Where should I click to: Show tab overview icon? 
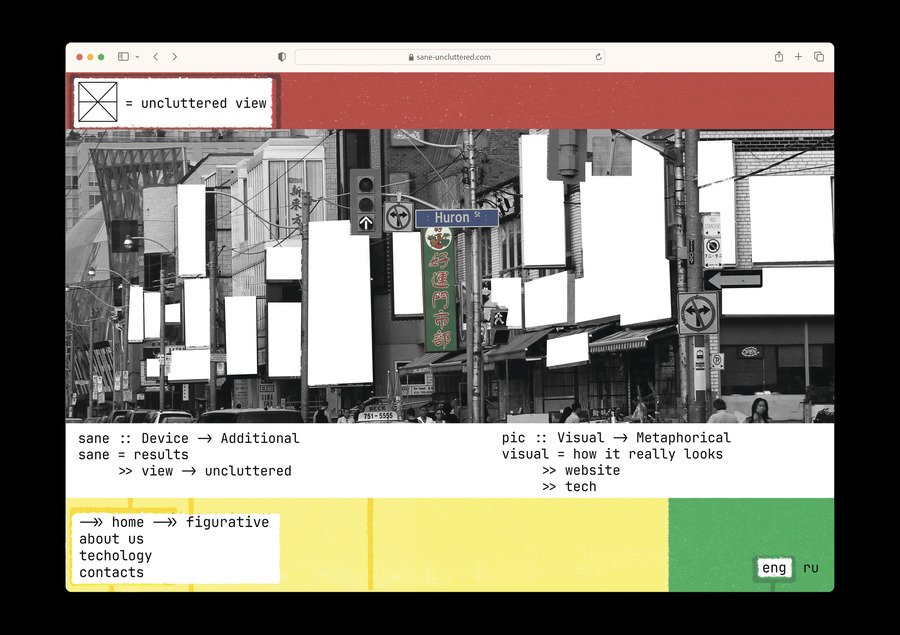(x=819, y=56)
